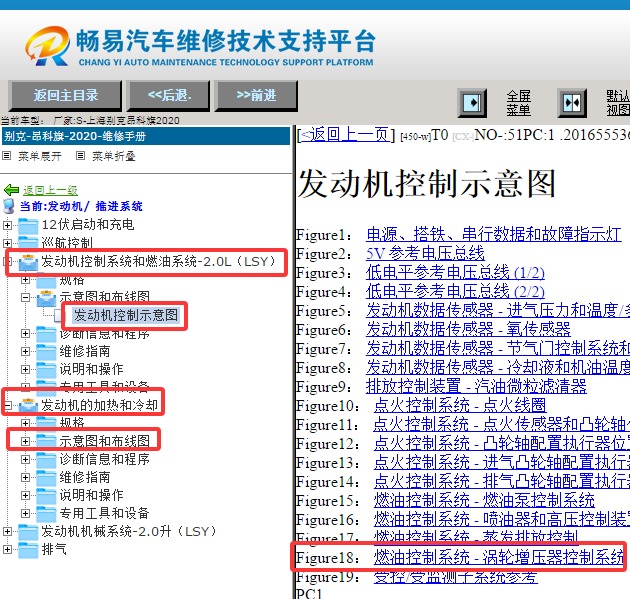Image resolution: width=630 pixels, height=599 pixels.
Task: Expand 诊断信息和程序 under heating and cooling
Action: 25,459
